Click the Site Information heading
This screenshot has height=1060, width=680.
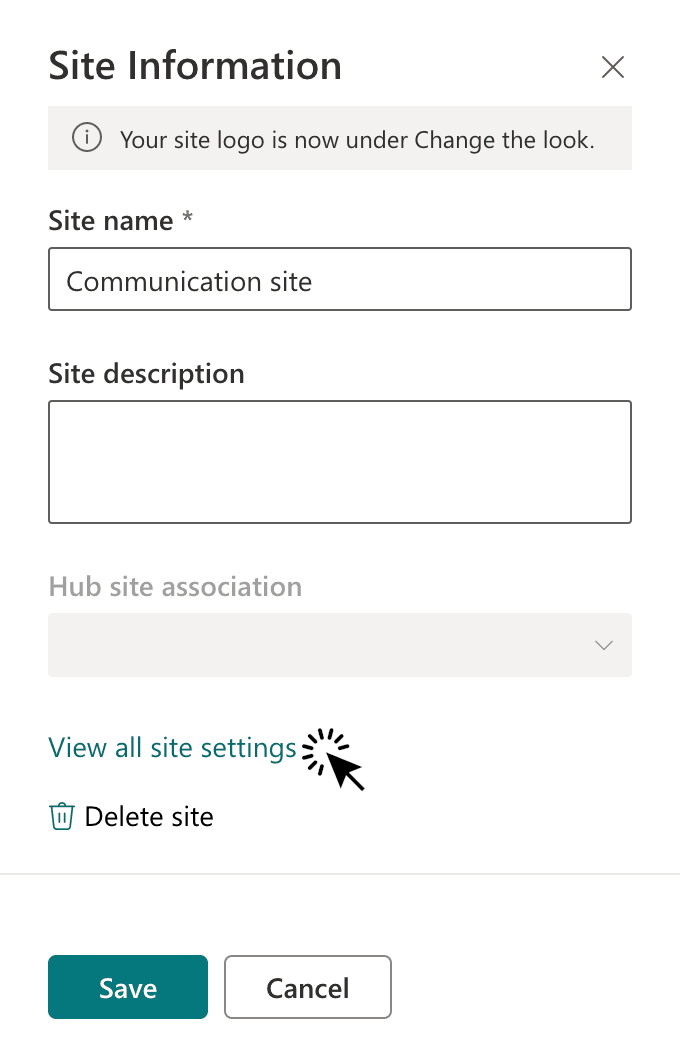click(x=195, y=66)
